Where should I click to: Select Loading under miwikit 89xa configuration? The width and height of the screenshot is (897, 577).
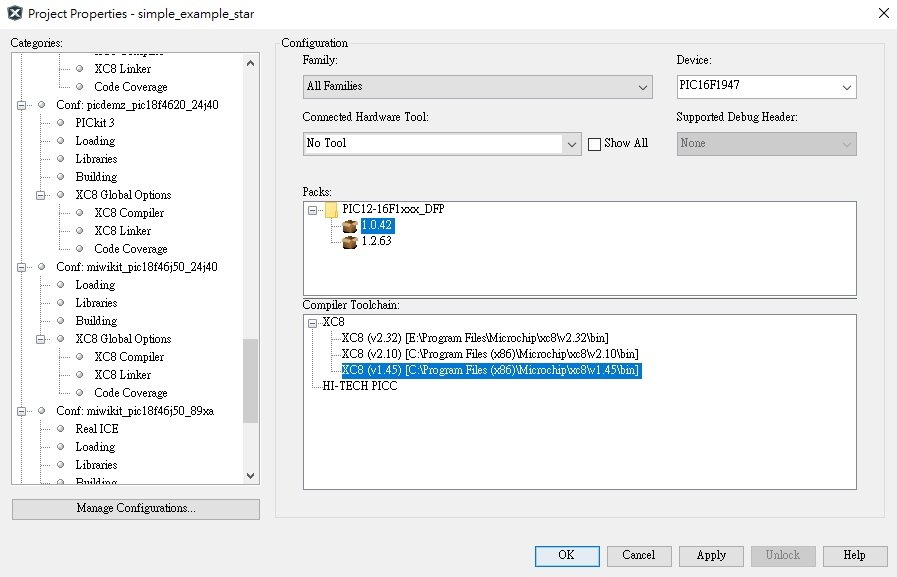[95, 447]
